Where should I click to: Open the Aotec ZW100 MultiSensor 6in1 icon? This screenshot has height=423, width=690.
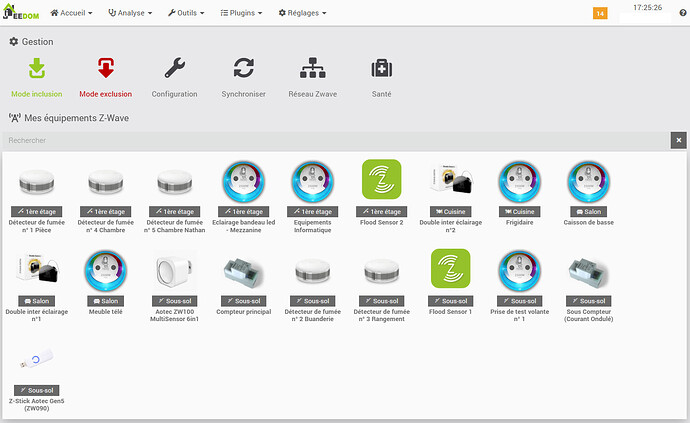coord(175,271)
